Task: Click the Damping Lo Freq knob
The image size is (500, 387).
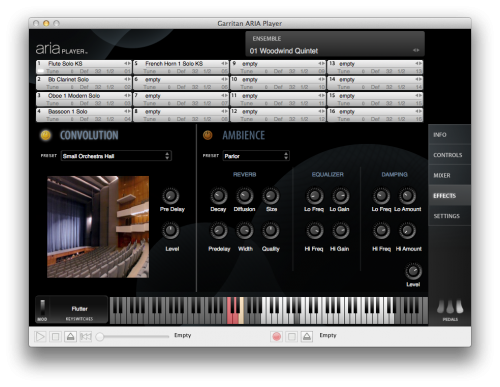Action: pos(381,196)
